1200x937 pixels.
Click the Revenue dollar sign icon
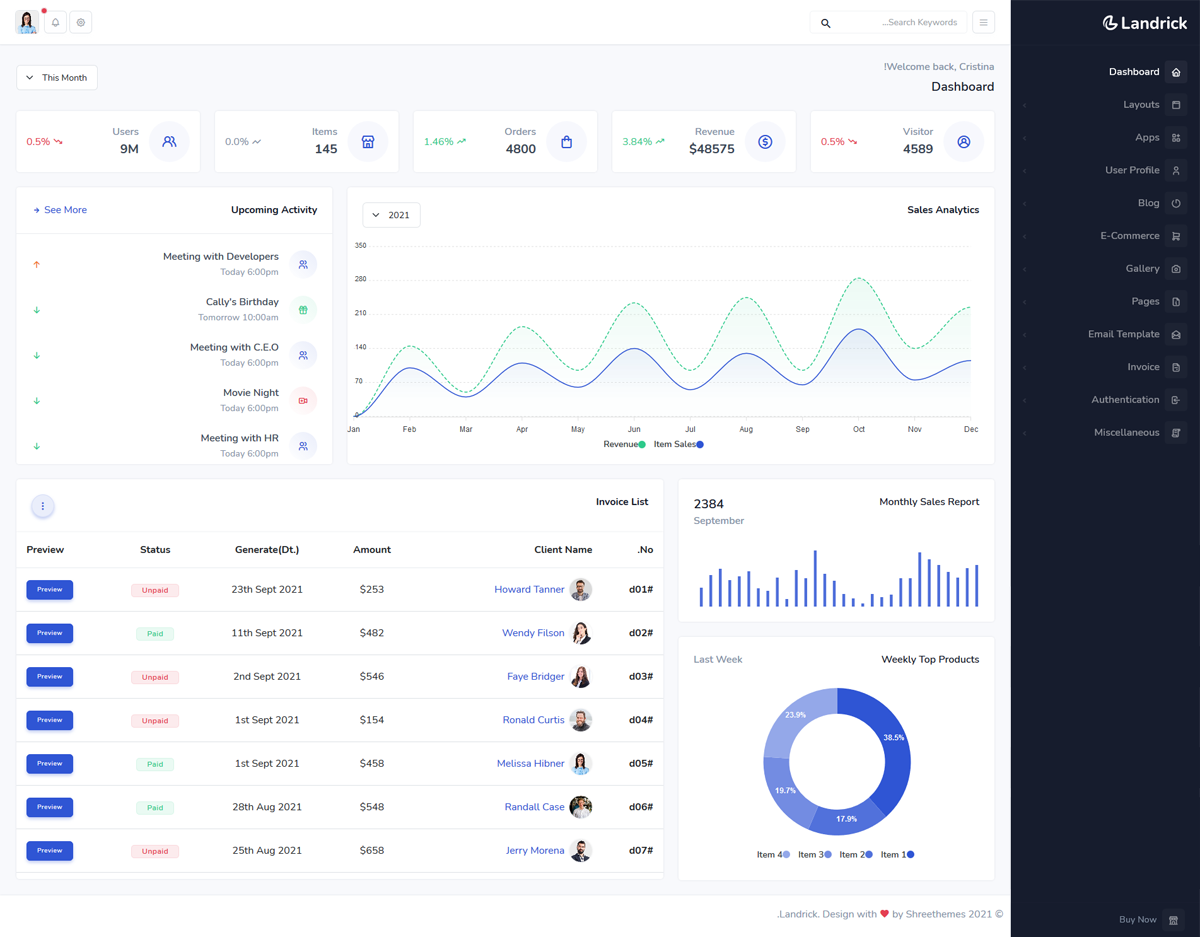click(765, 142)
